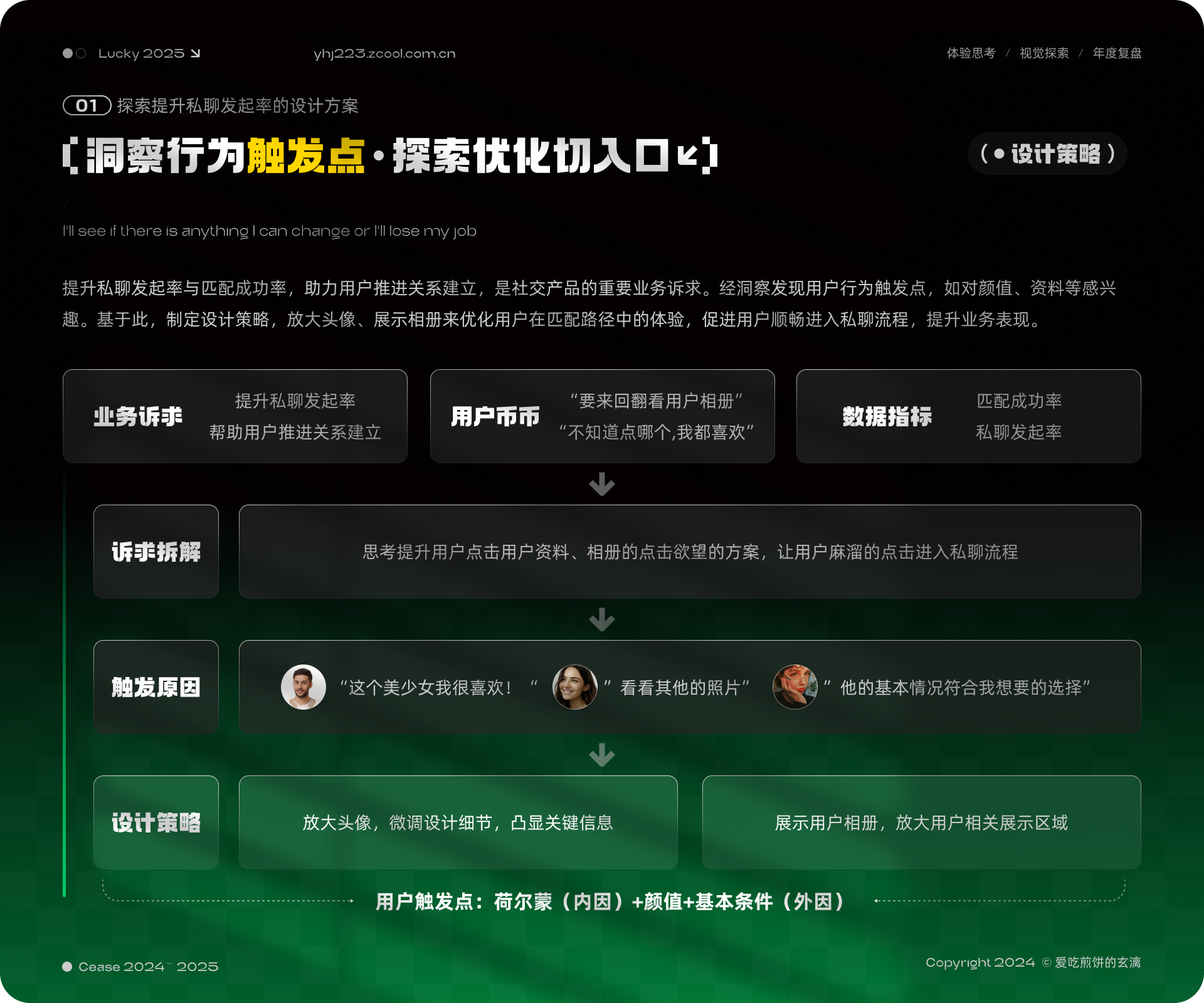Open the 年度复盘 menu item

1117,53
